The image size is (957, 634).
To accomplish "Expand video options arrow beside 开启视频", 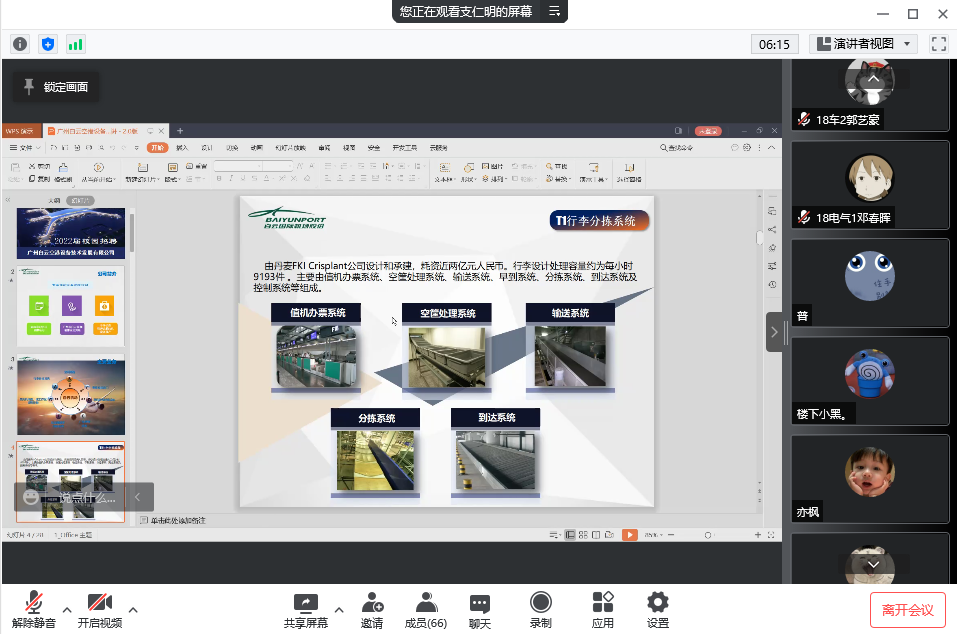I will (x=133, y=609).
